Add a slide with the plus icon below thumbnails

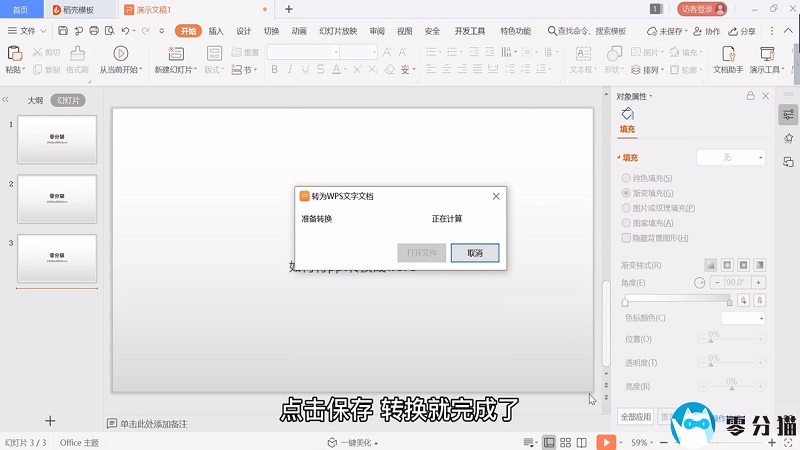(x=51, y=421)
